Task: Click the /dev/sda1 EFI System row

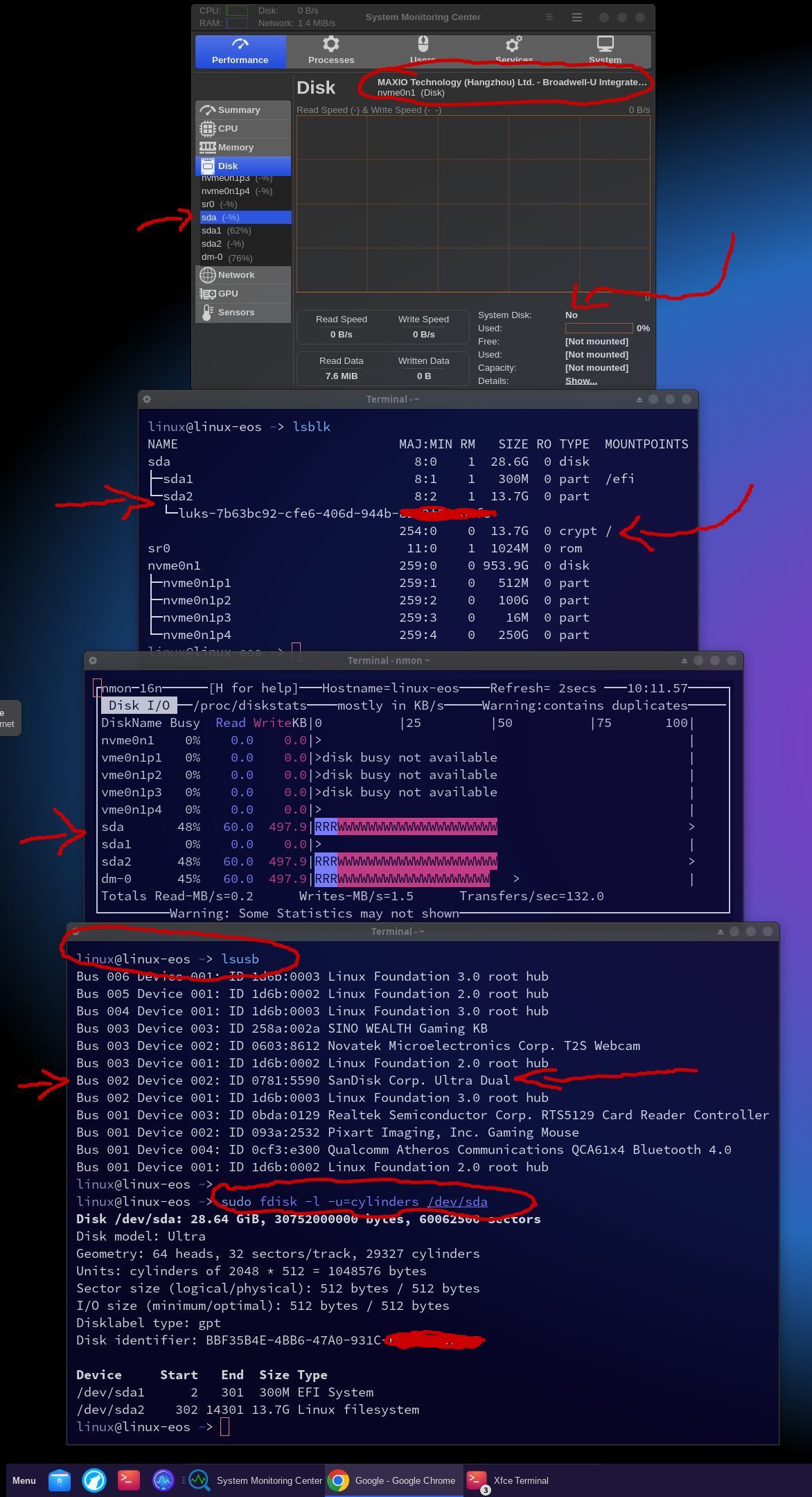Action: 225,1392
